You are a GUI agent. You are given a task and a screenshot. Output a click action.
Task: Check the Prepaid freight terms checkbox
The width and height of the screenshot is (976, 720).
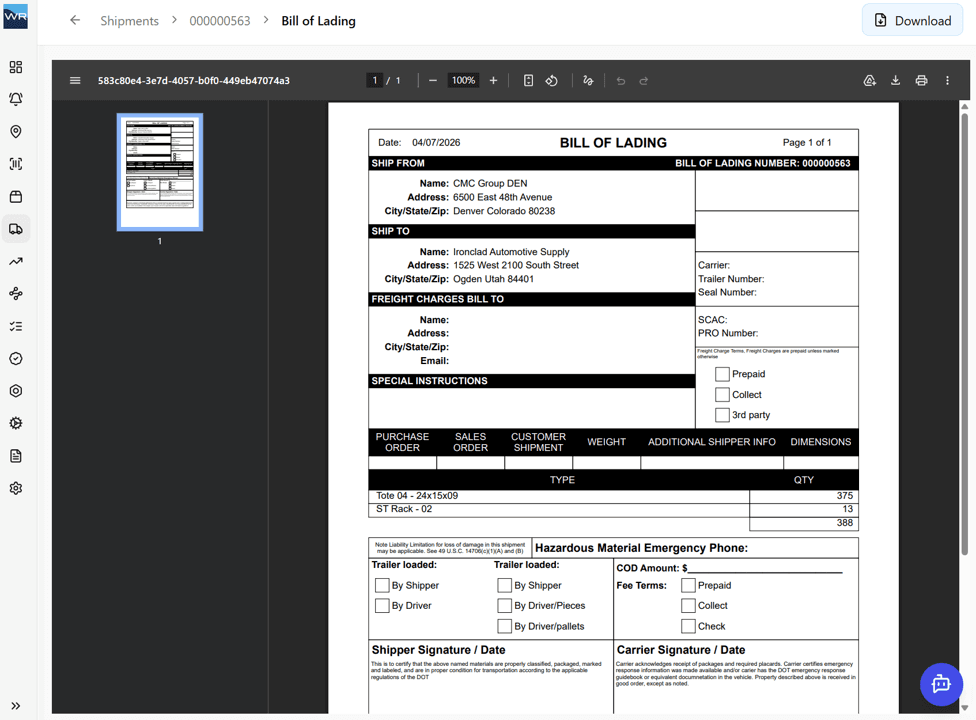[722, 373]
